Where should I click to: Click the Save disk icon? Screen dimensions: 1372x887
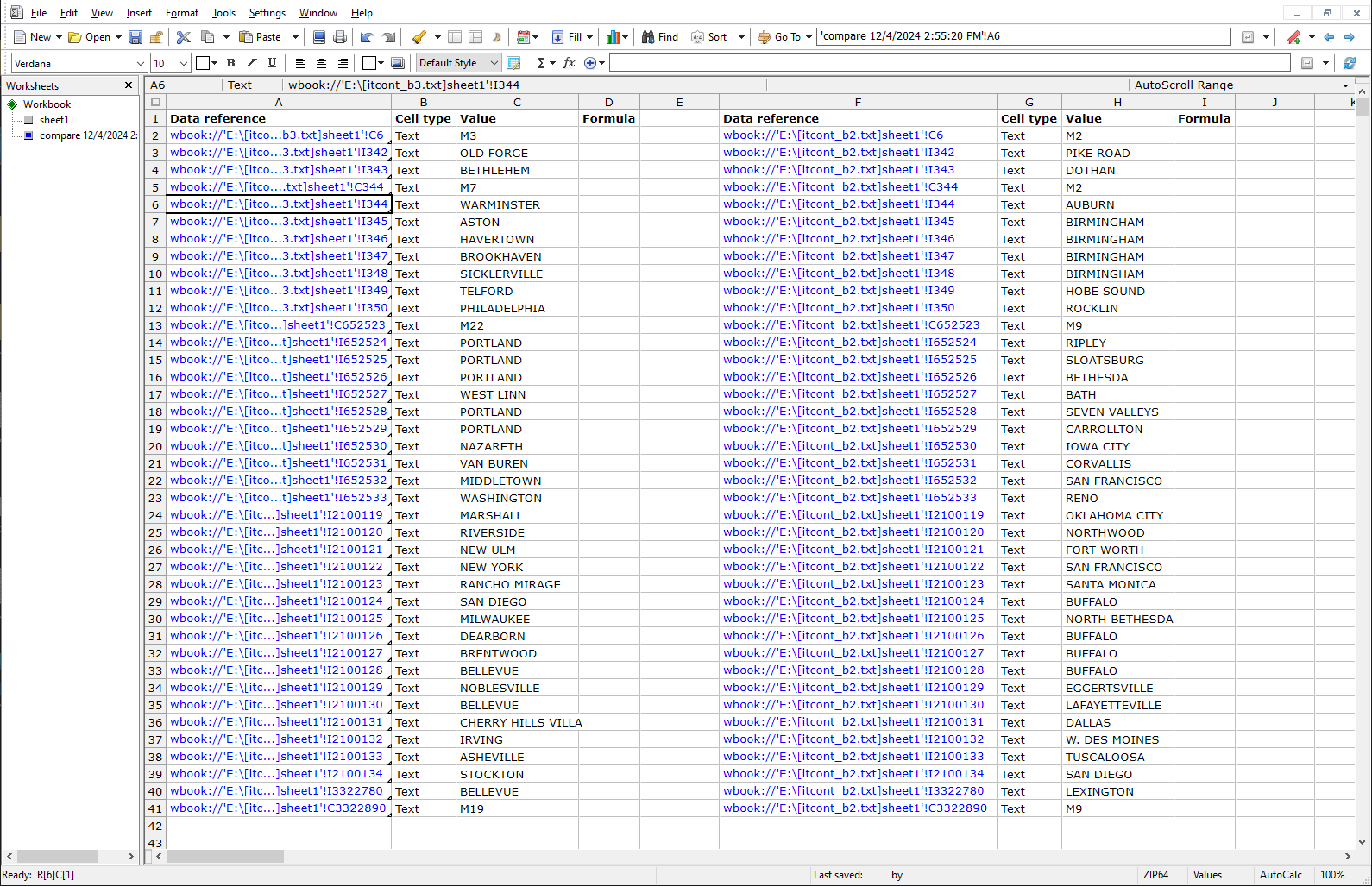135,37
